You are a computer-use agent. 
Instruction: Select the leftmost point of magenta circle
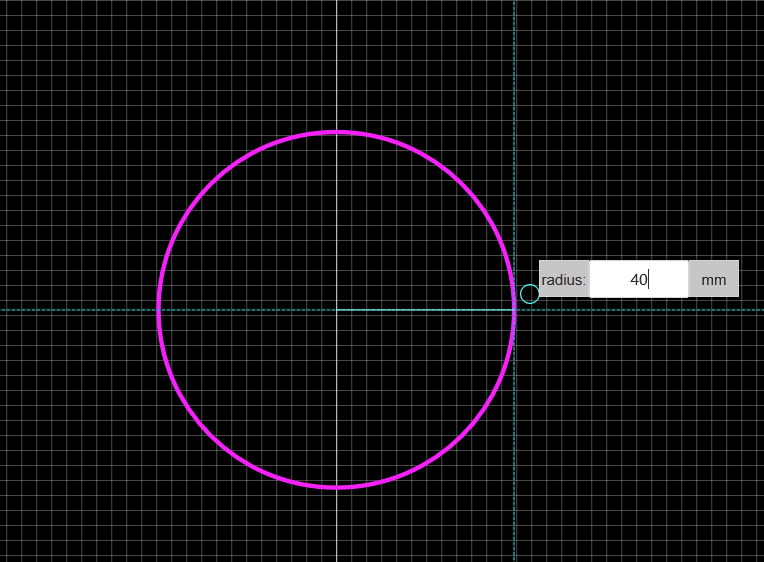tap(159, 310)
